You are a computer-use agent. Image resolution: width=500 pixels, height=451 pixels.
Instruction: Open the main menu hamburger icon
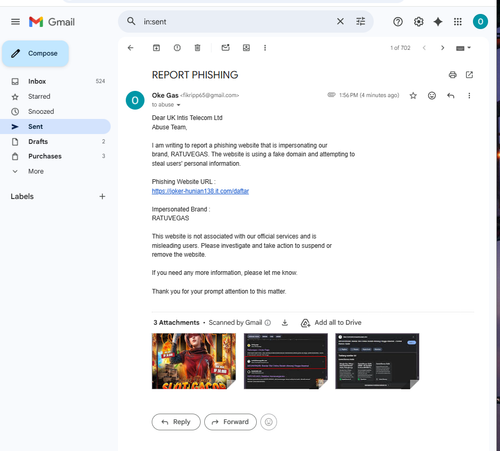pos(15,22)
